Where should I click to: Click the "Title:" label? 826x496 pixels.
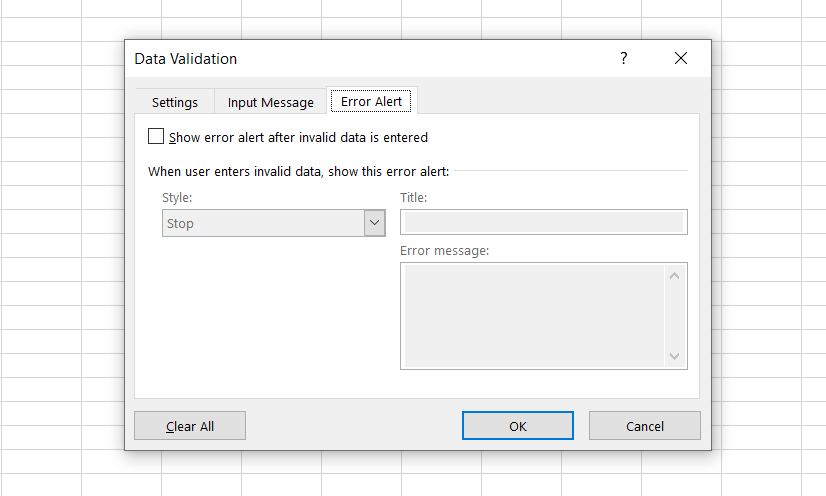click(413, 198)
